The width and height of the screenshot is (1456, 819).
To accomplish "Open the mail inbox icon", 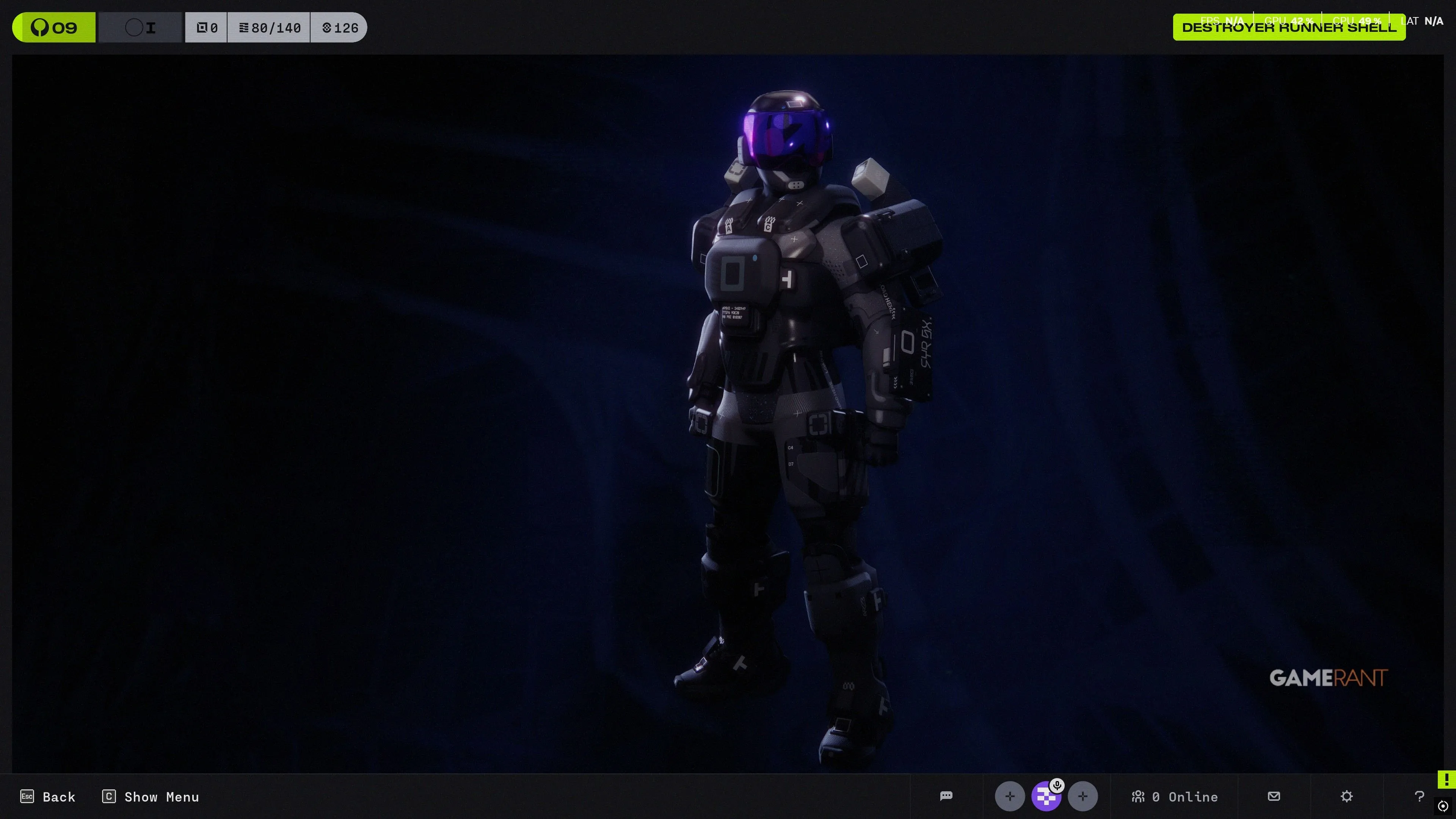I will [x=1274, y=796].
